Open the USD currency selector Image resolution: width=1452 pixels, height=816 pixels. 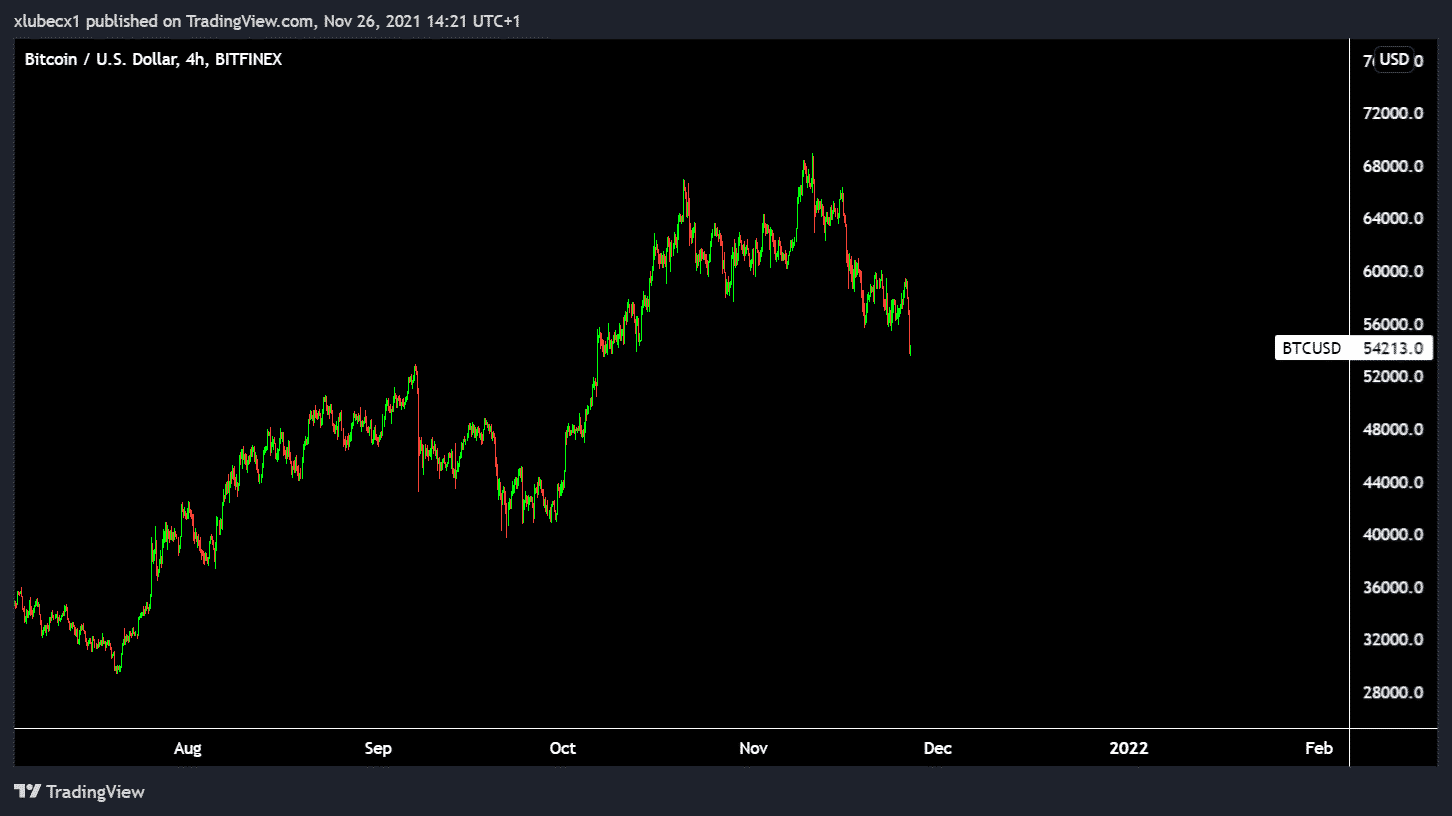point(1393,60)
